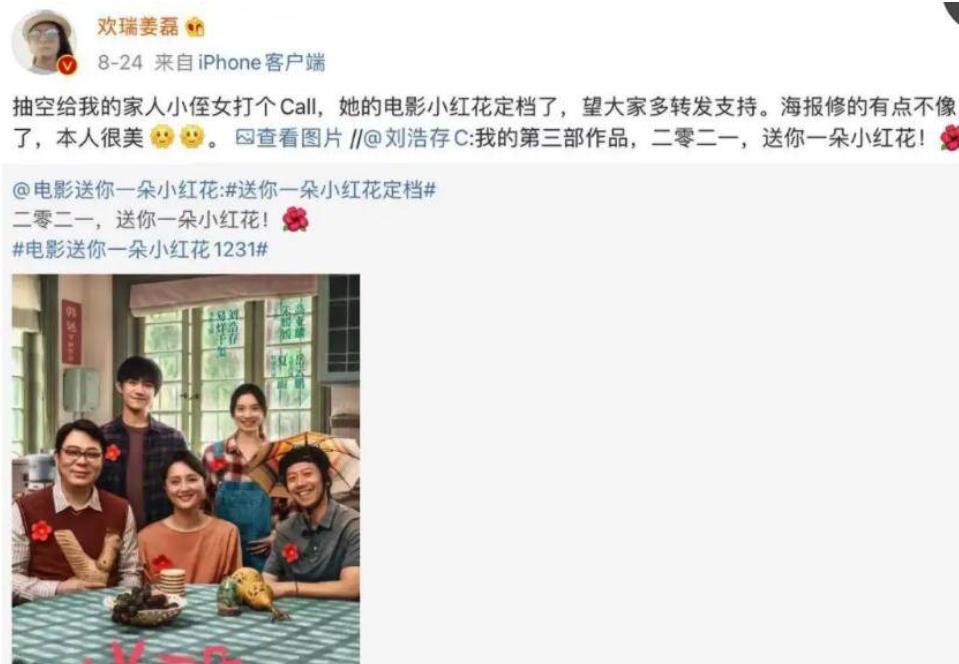This screenshot has width=959, height=664.
Task: Click the red flower emoji in reposted text
Action: [x=295, y=219]
